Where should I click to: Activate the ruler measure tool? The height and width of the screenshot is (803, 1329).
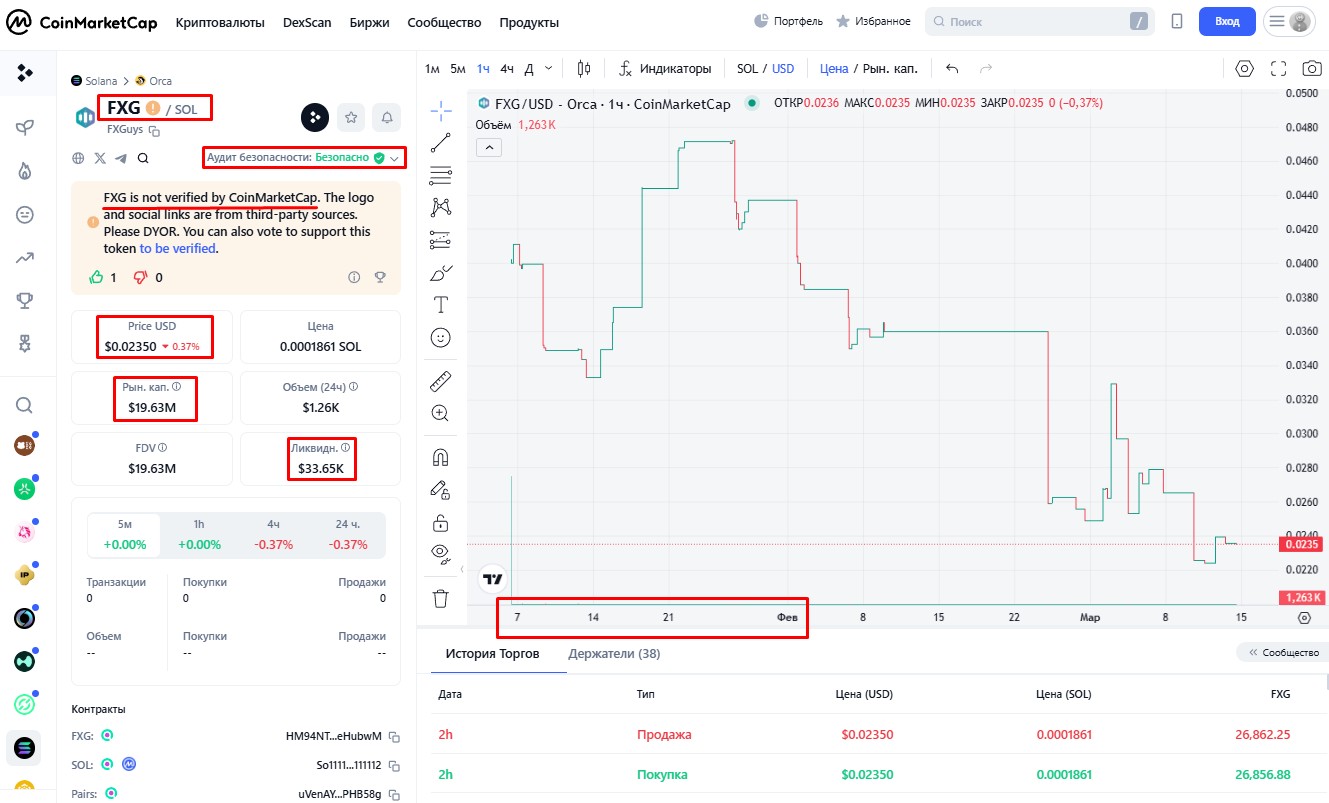coord(440,381)
